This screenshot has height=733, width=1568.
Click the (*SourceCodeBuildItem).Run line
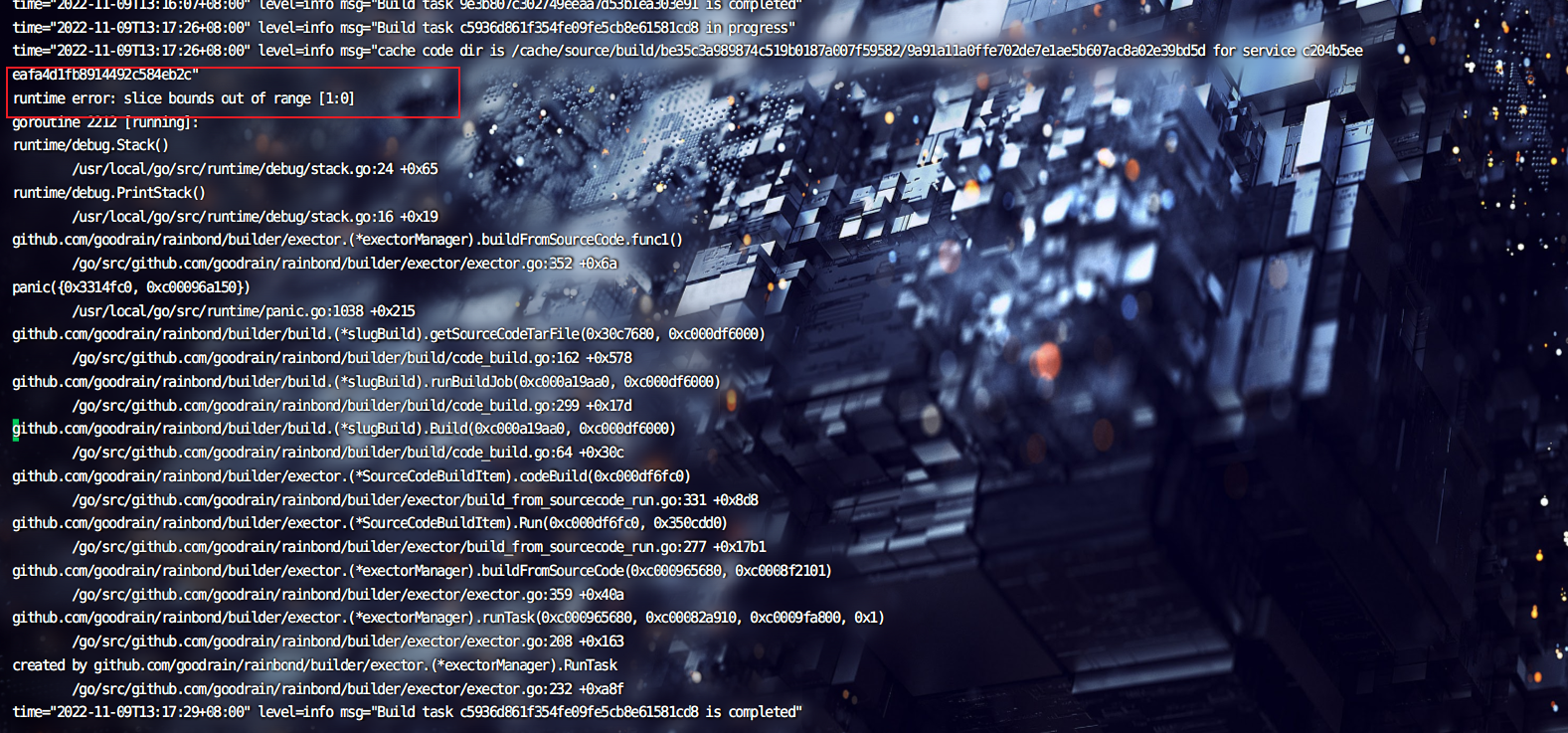click(370, 523)
